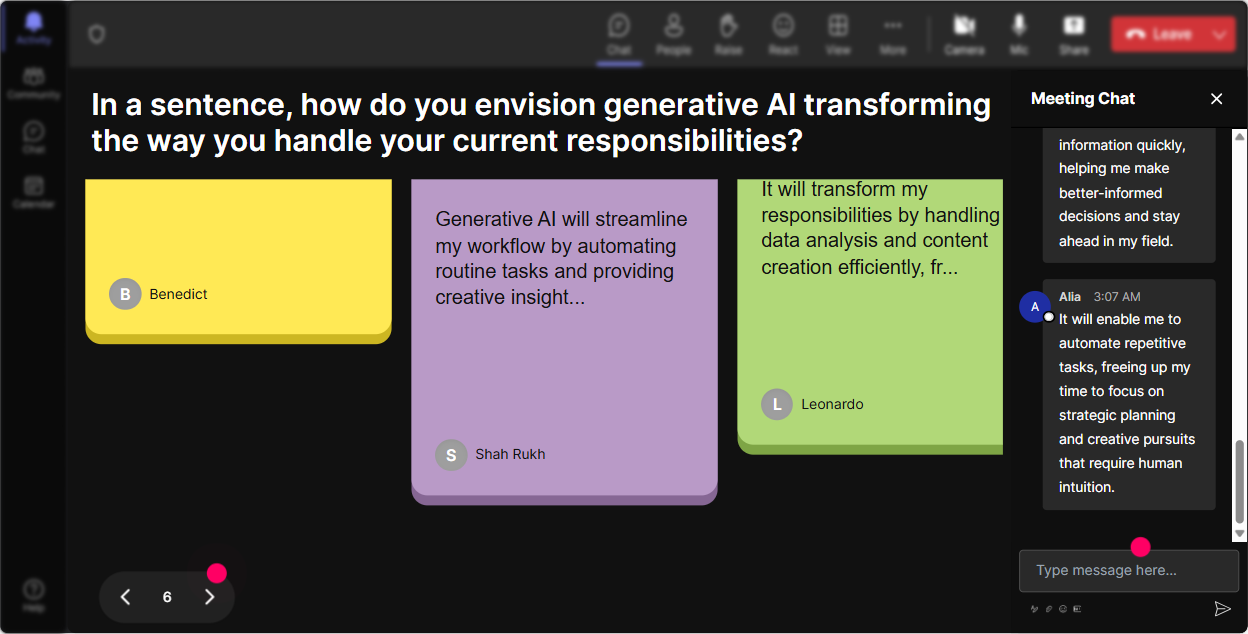Click the generative AI question heading
1248x634 pixels.
(541, 122)
